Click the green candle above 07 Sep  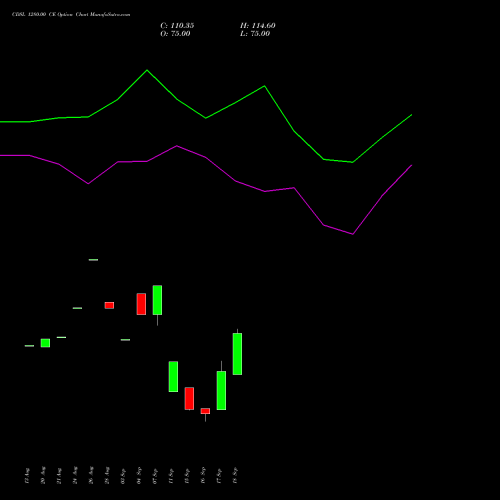157,300
